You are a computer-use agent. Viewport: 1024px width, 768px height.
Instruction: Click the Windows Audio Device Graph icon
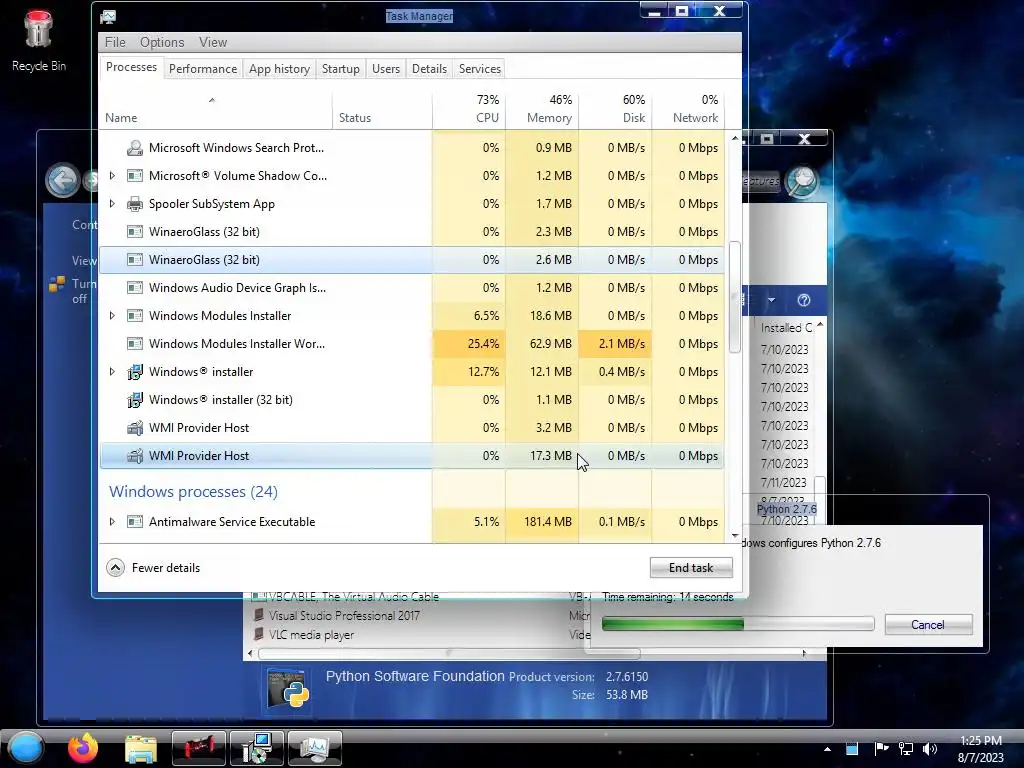pos(135,287)
